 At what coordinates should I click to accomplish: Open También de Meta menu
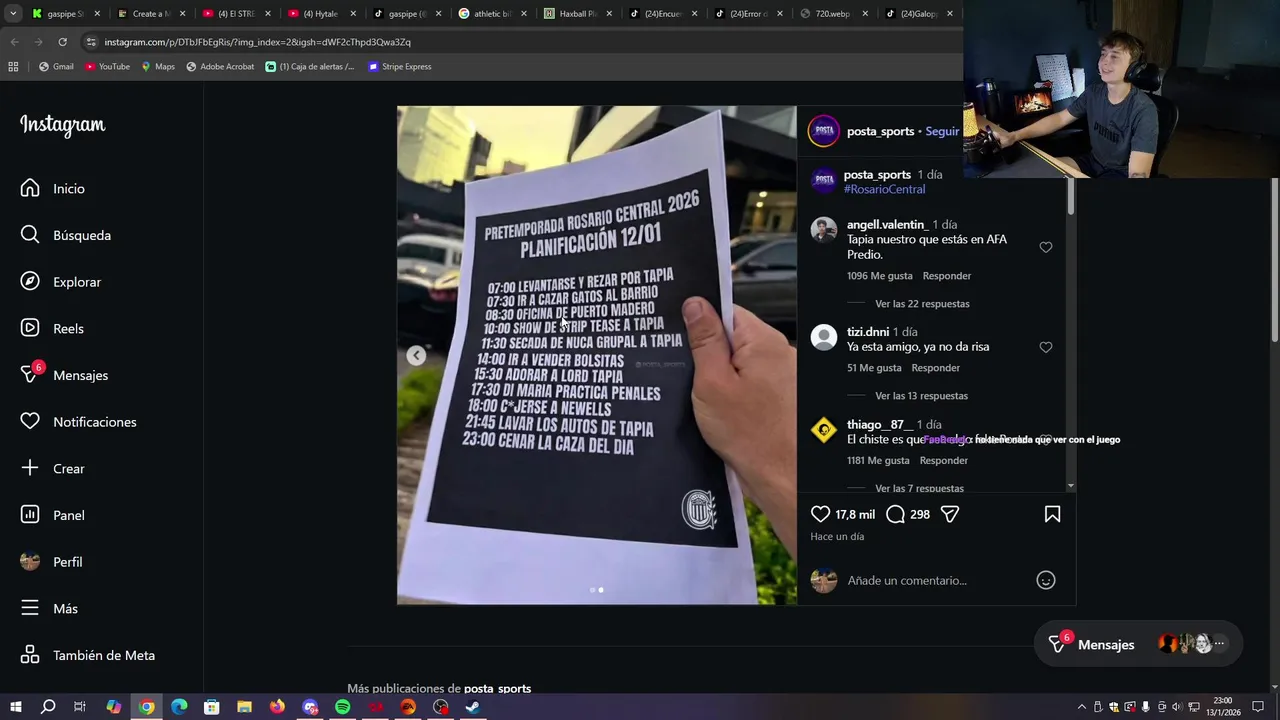coord(87,655)
